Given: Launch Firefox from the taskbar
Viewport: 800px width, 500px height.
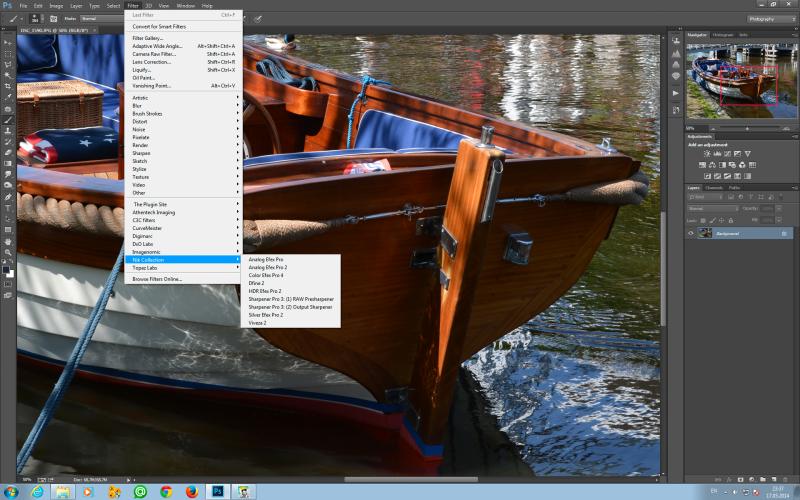Looking at the screenshot, I should [192, 491].
